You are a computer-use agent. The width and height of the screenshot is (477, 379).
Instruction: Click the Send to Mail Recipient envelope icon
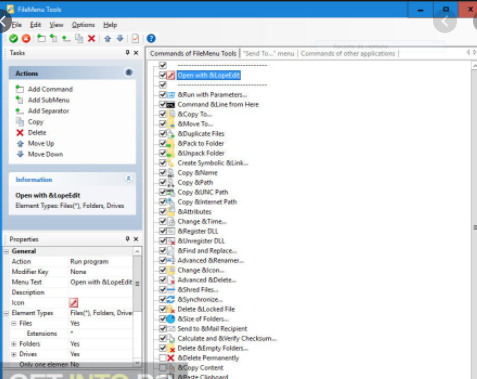click(171, 329)
